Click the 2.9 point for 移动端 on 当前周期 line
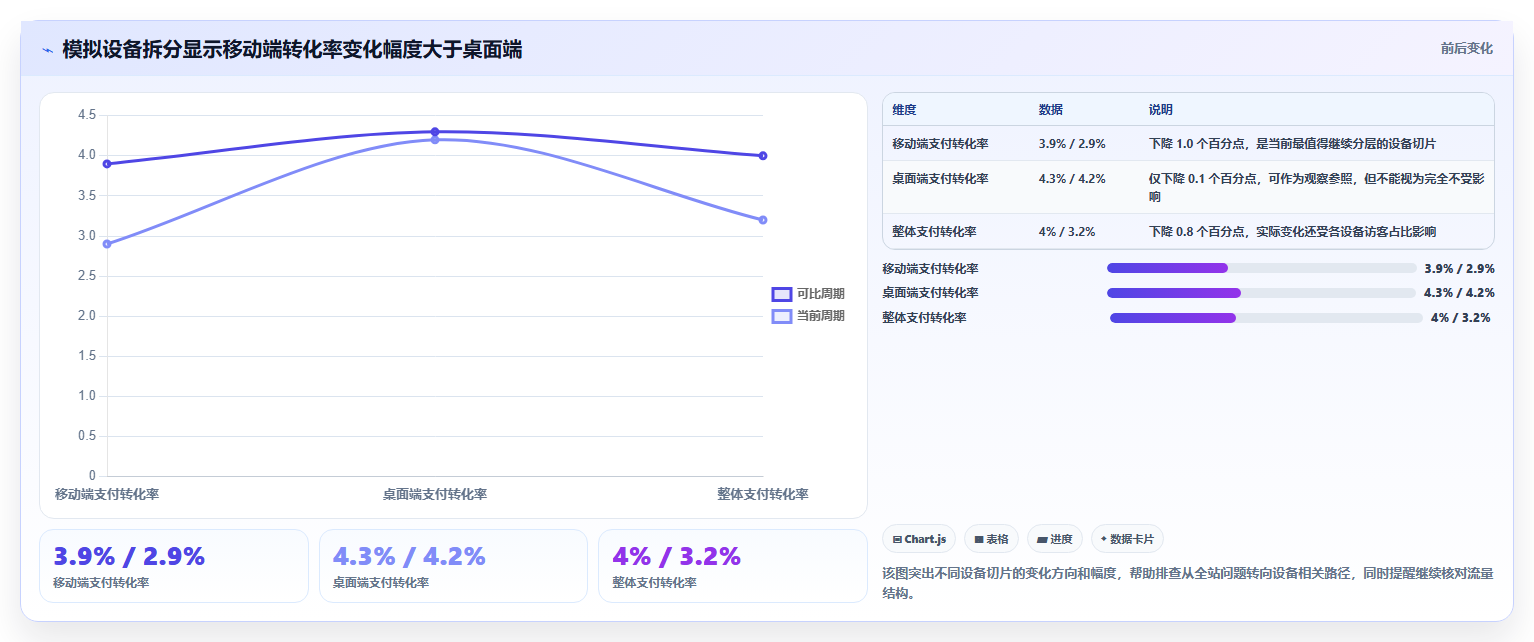Screen dimensions: 1534x642 pyautogui.click(x=107, y=244)
